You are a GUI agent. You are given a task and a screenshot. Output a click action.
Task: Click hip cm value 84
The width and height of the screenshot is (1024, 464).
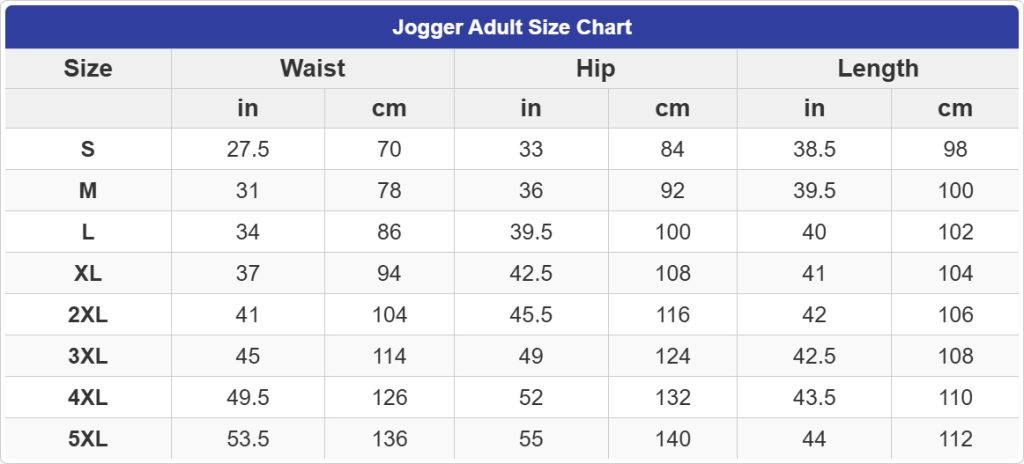pos(672,150)
